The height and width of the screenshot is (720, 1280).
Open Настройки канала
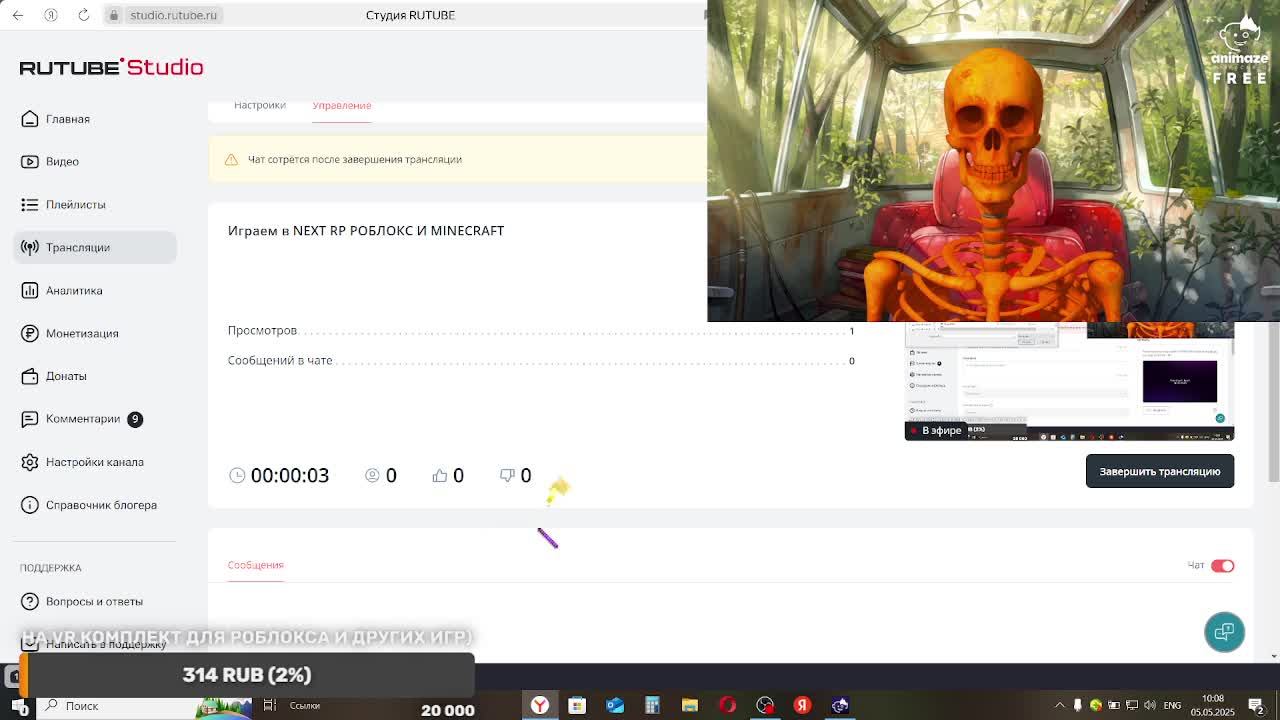point(95,462)
